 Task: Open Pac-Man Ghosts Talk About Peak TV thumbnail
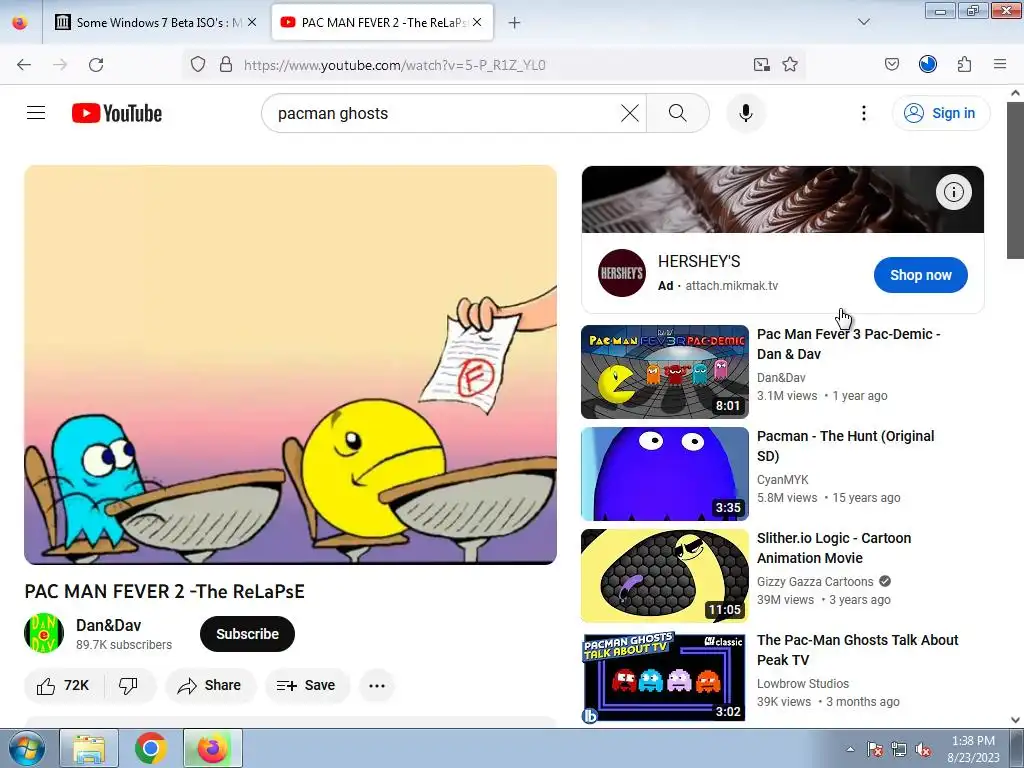pos(665,677)
